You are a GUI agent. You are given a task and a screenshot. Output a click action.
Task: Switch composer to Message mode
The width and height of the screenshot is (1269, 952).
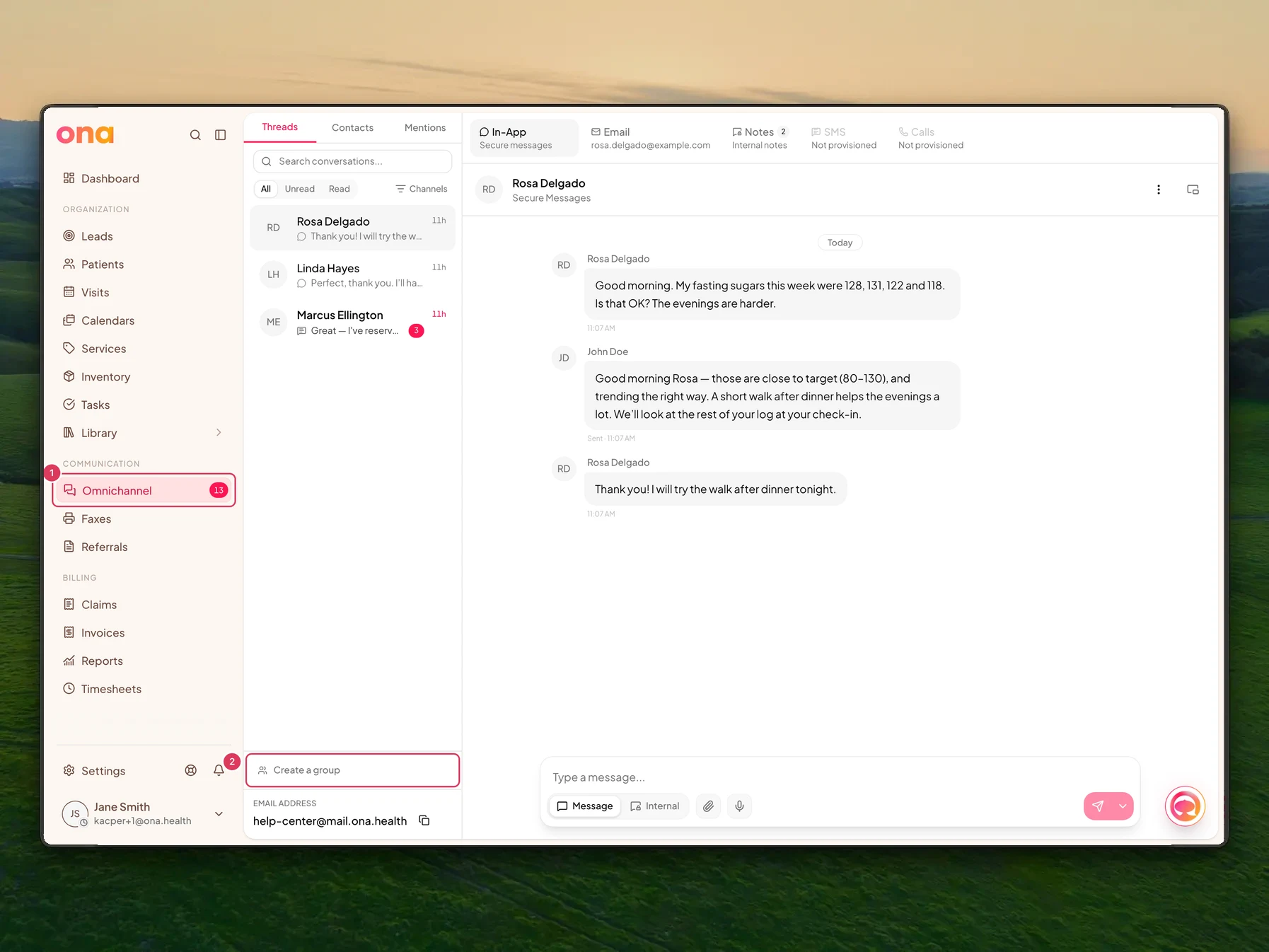pyautogui.click(x=585, y=806)
